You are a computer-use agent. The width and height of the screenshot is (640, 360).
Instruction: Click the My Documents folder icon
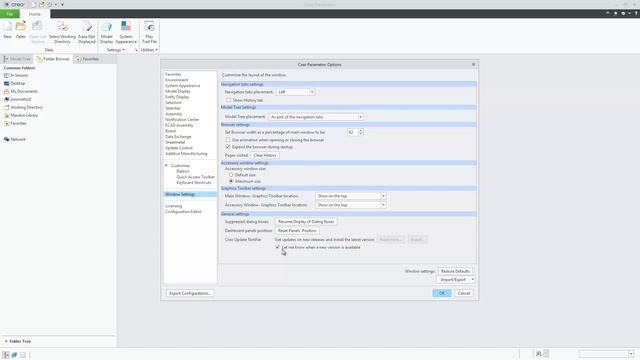7,91
